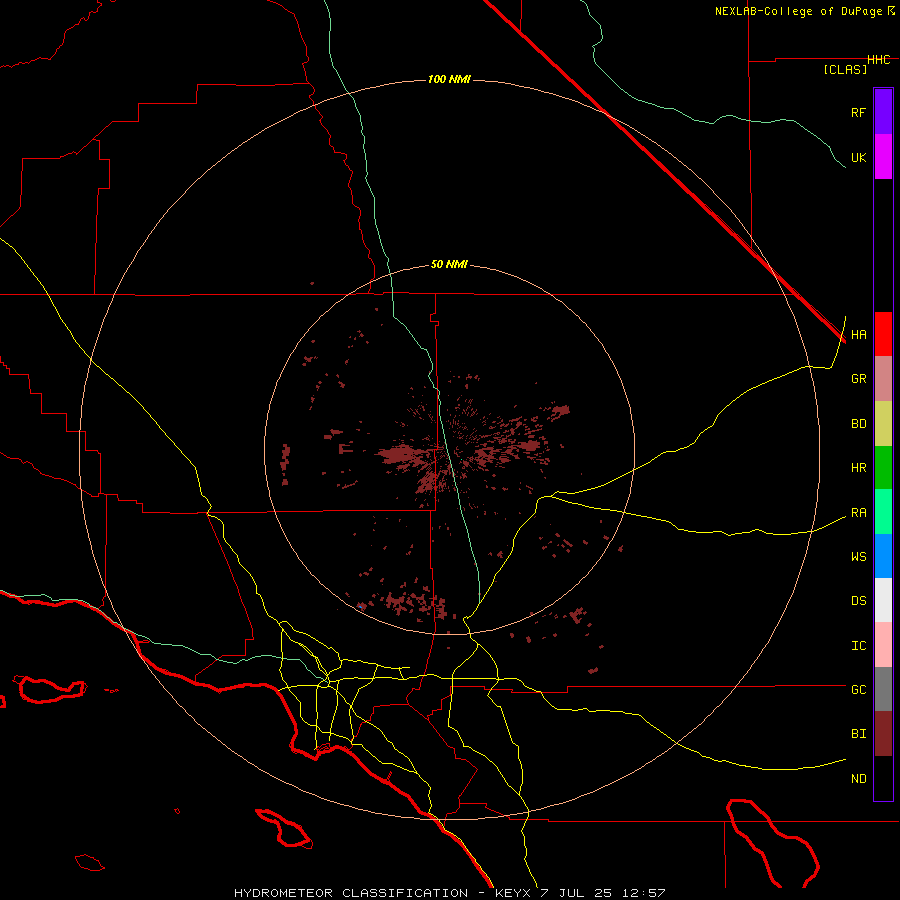This screenshot has height=900, width=900.
Task: Click the DS legend label
Action: (x=858, y=601)
